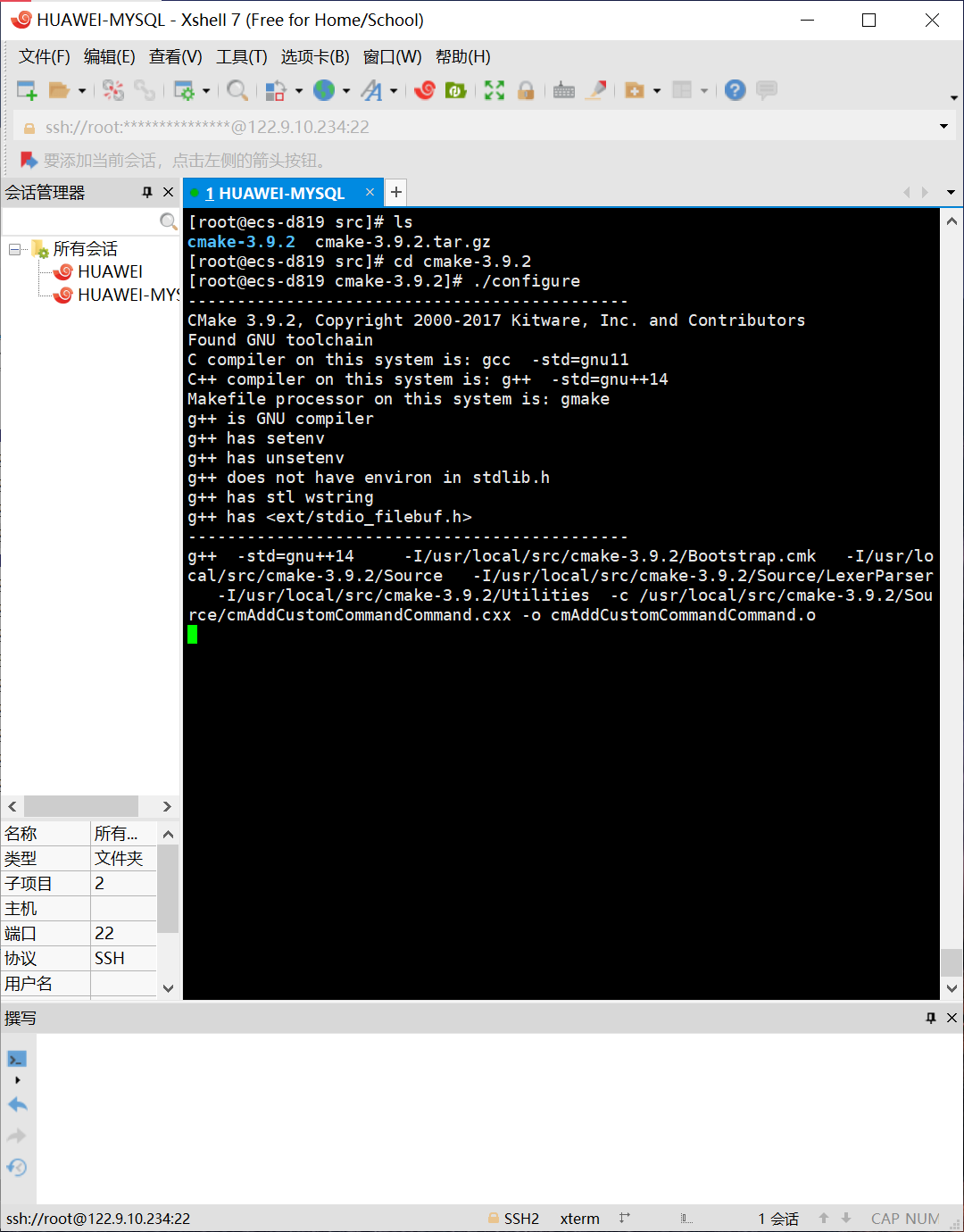
Task: Click the Open session folder icon
Action: [59, 90]
